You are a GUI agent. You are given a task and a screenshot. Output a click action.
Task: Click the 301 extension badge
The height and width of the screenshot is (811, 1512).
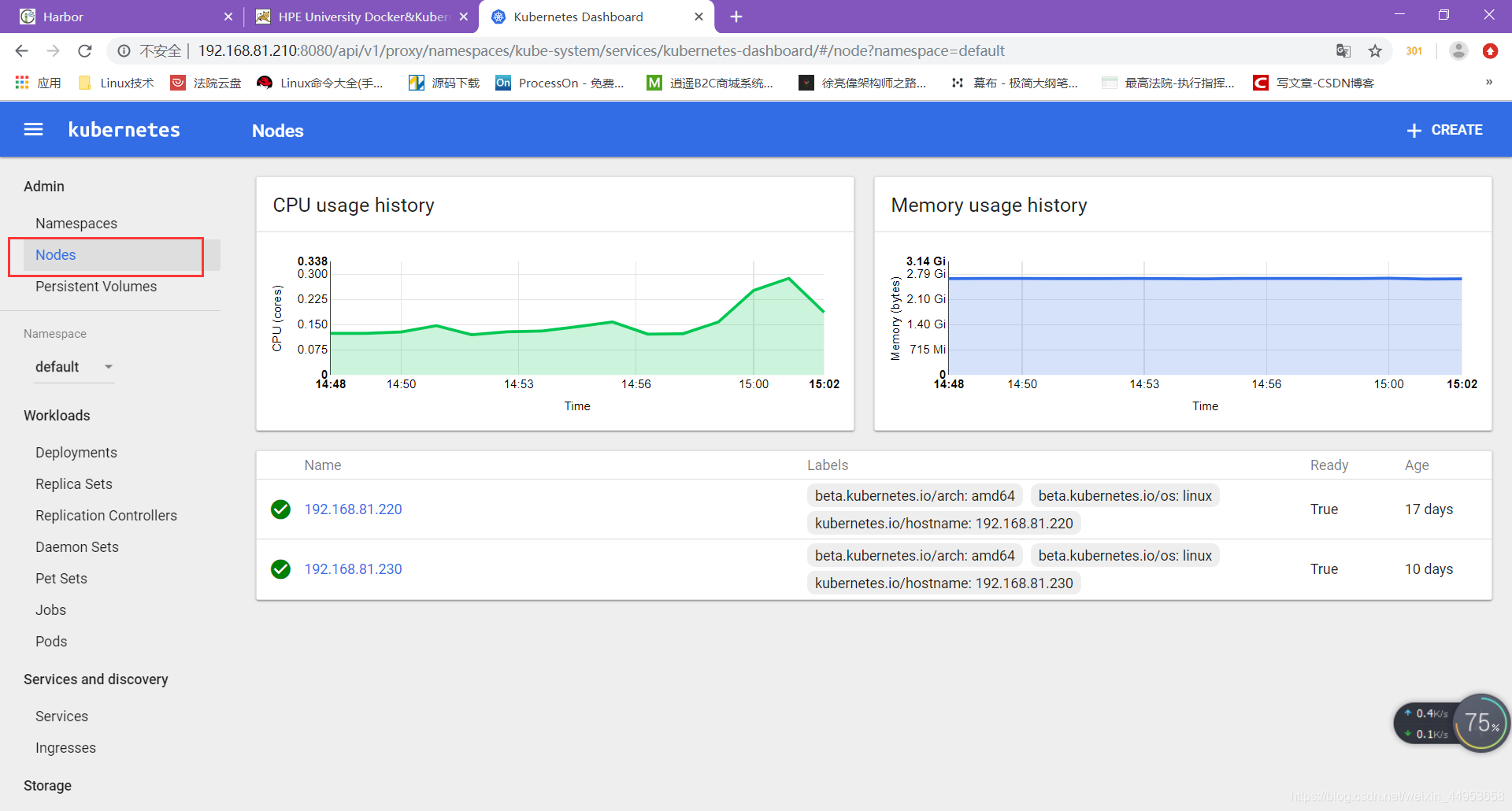(x=1414, y=51)
